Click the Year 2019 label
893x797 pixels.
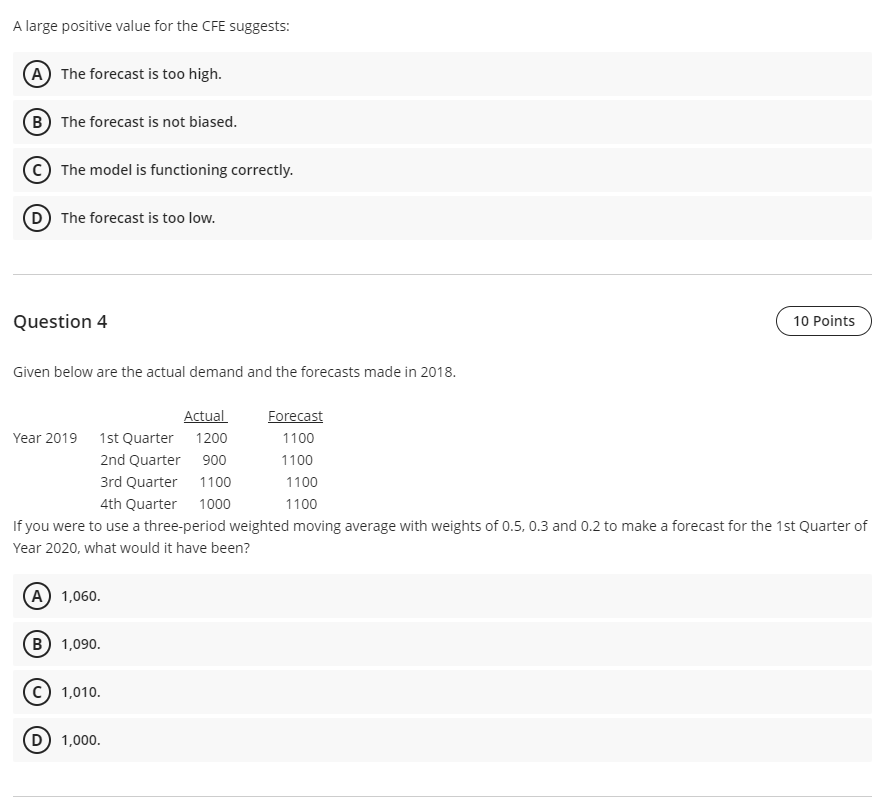pyautogui.click(x=45, y=438)
